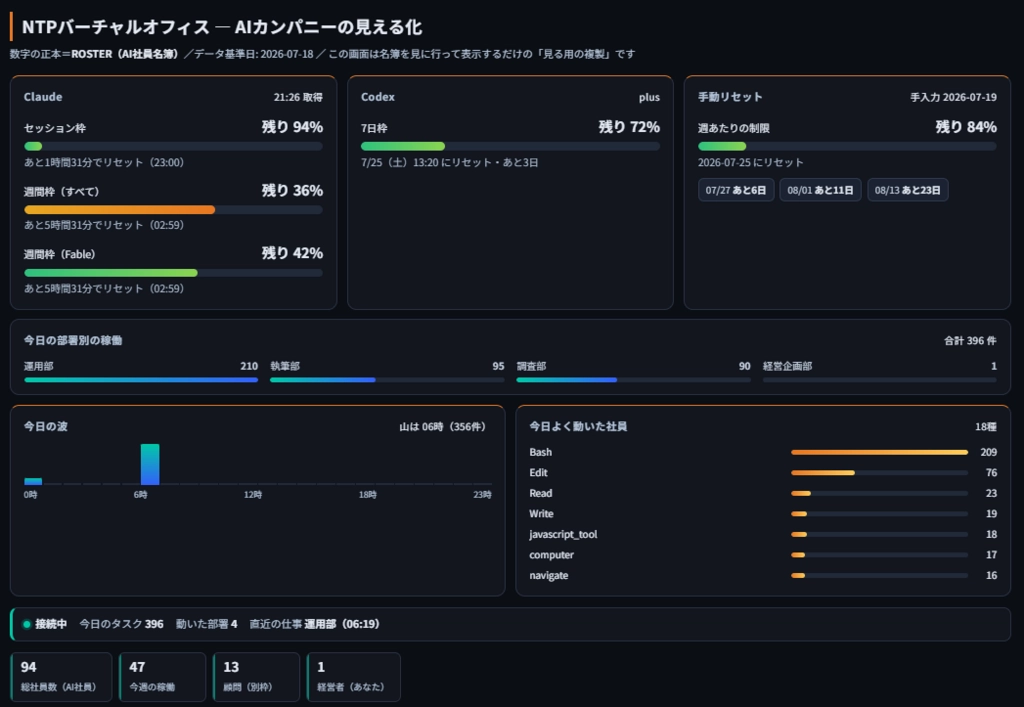Click the "Claude" card title

click(x=43, y=97)
